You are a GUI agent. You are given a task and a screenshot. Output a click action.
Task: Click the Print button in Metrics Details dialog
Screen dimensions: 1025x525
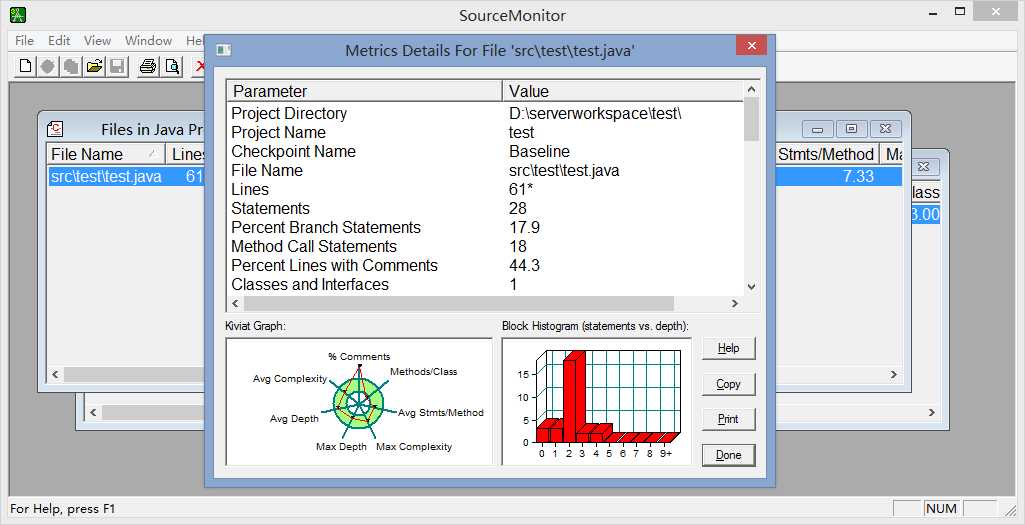point(728,419)
